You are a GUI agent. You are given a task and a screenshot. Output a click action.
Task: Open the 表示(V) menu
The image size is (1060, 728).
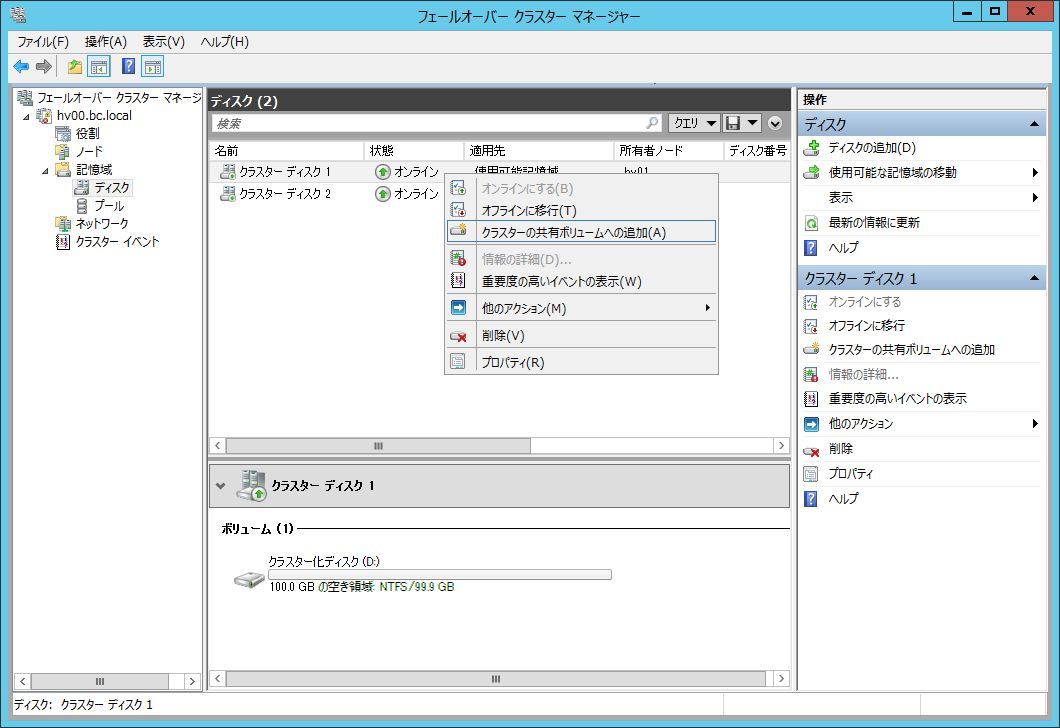[164, 42]
